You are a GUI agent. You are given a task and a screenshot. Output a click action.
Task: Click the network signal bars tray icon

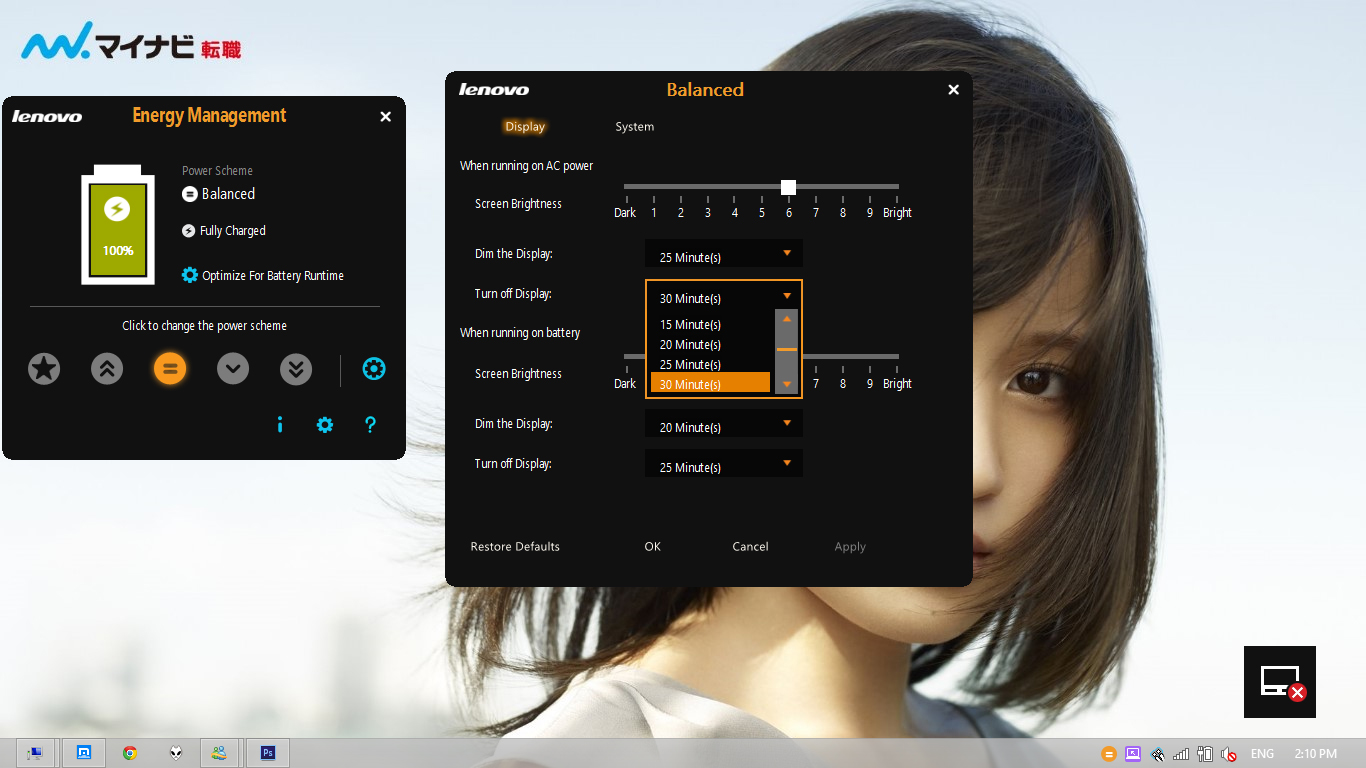point(1181,754)
